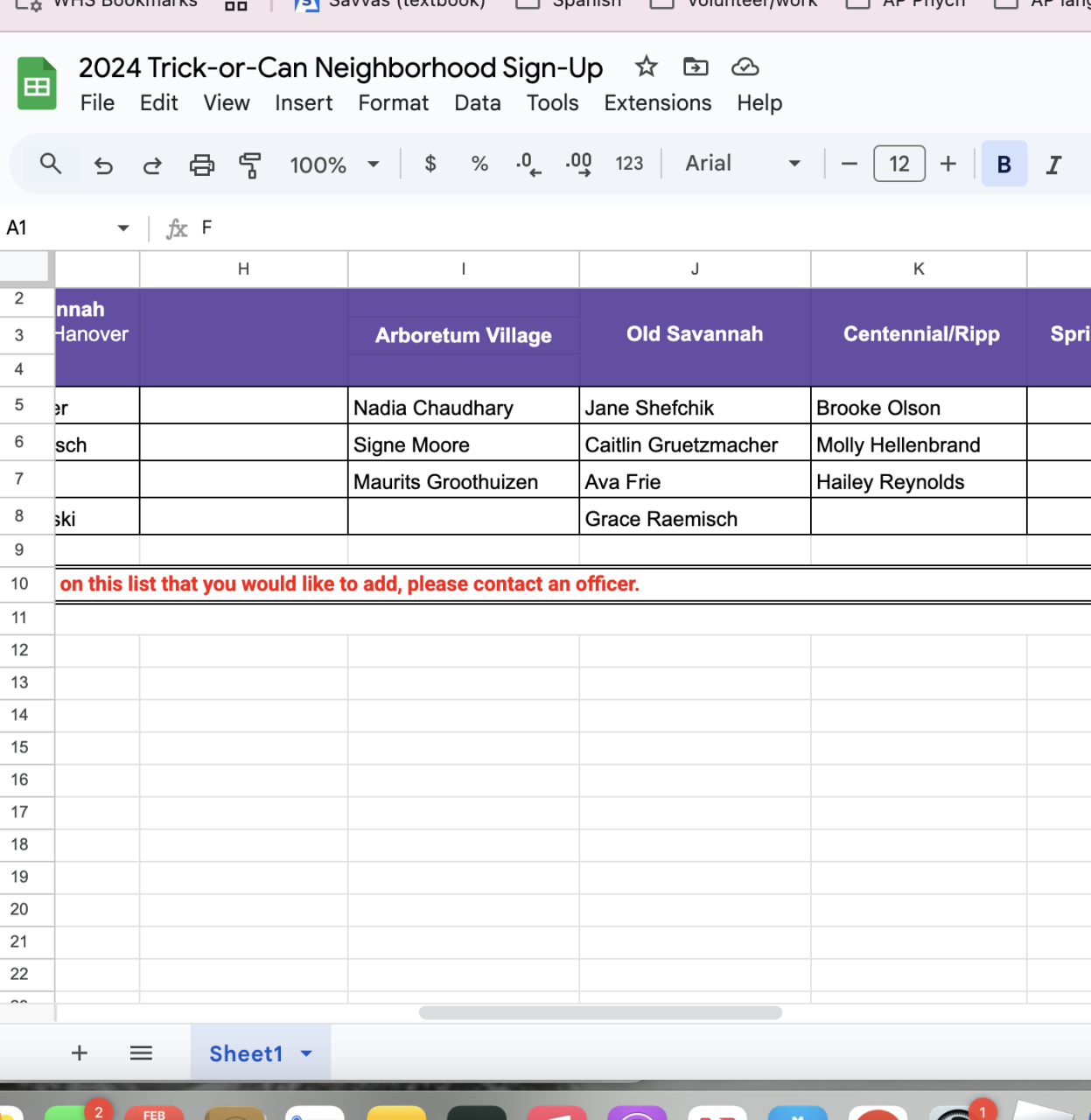Image resolution: width=1091 pixels, height=1120 pixels.
Task: Click into the formula bar
Action: [643, 228]
